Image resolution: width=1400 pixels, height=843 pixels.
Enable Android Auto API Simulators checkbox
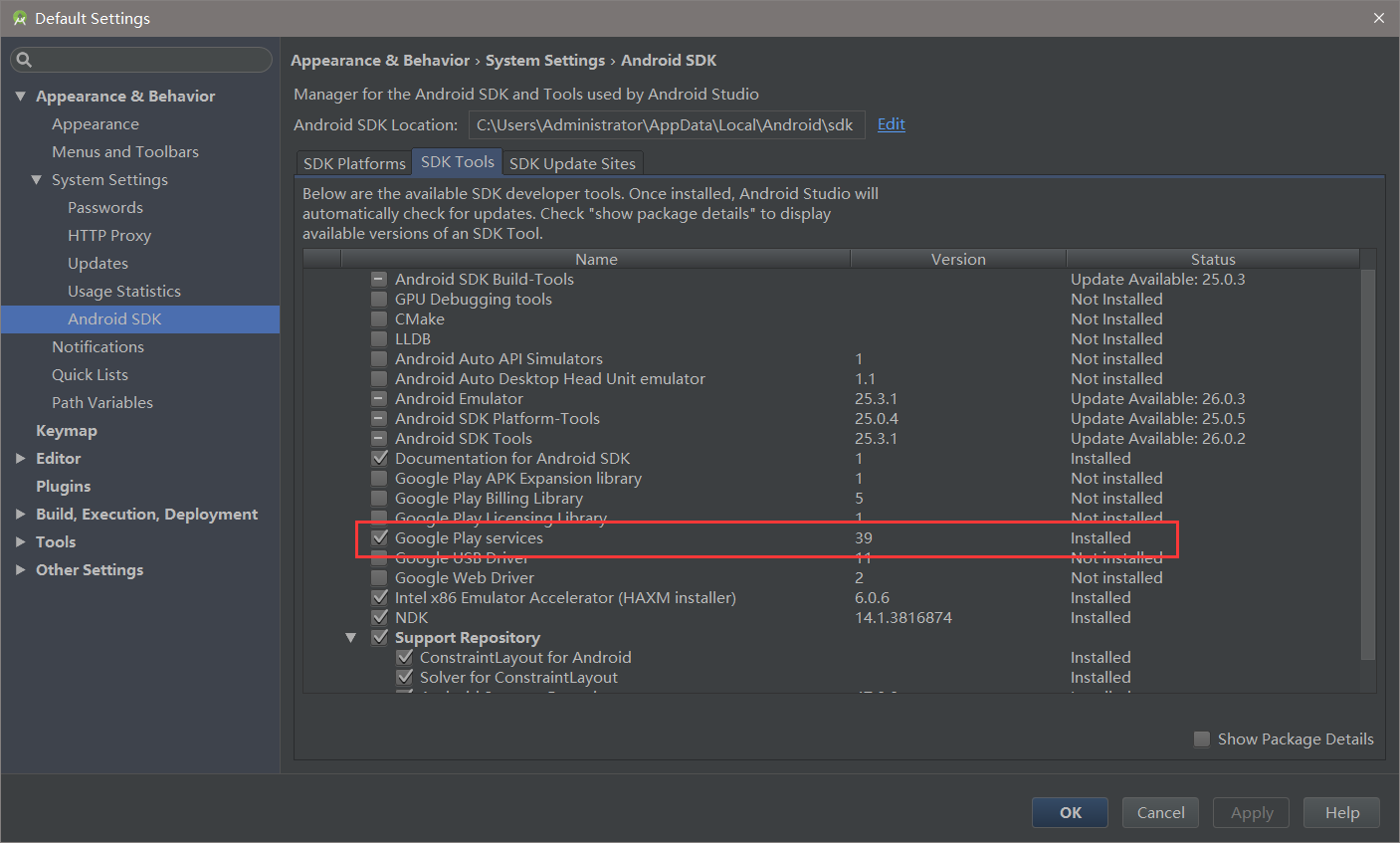pos(379,359)
